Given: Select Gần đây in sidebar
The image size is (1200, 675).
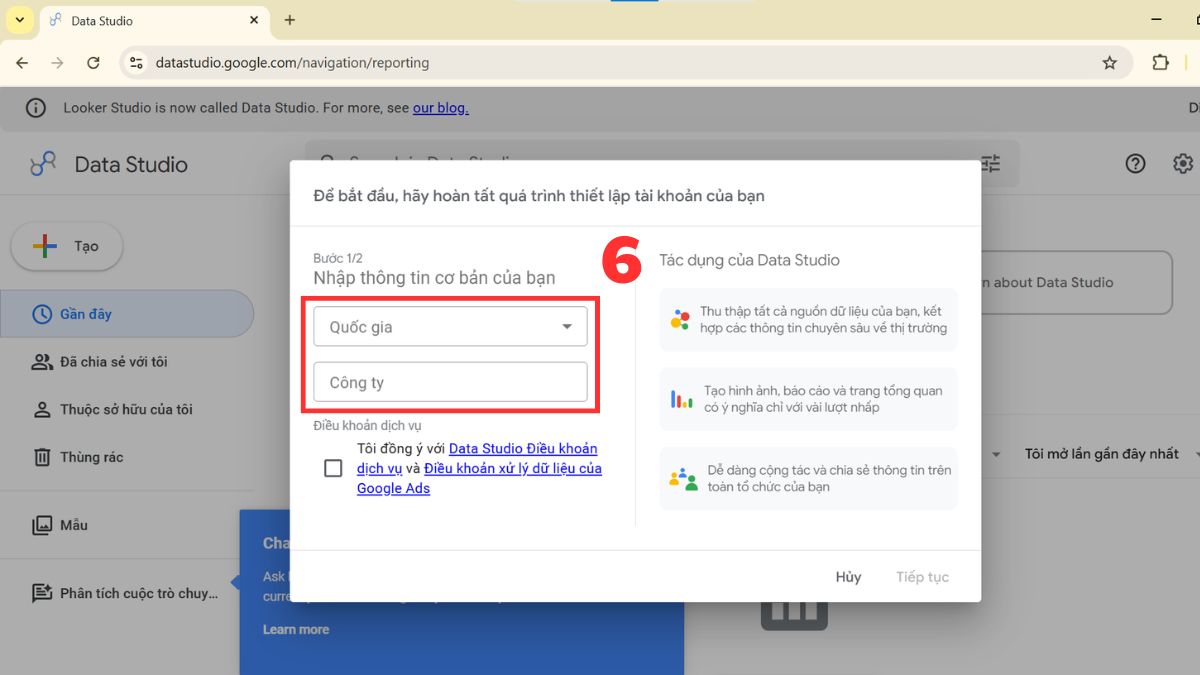Looking at the screenshot, I should point(126,314).
